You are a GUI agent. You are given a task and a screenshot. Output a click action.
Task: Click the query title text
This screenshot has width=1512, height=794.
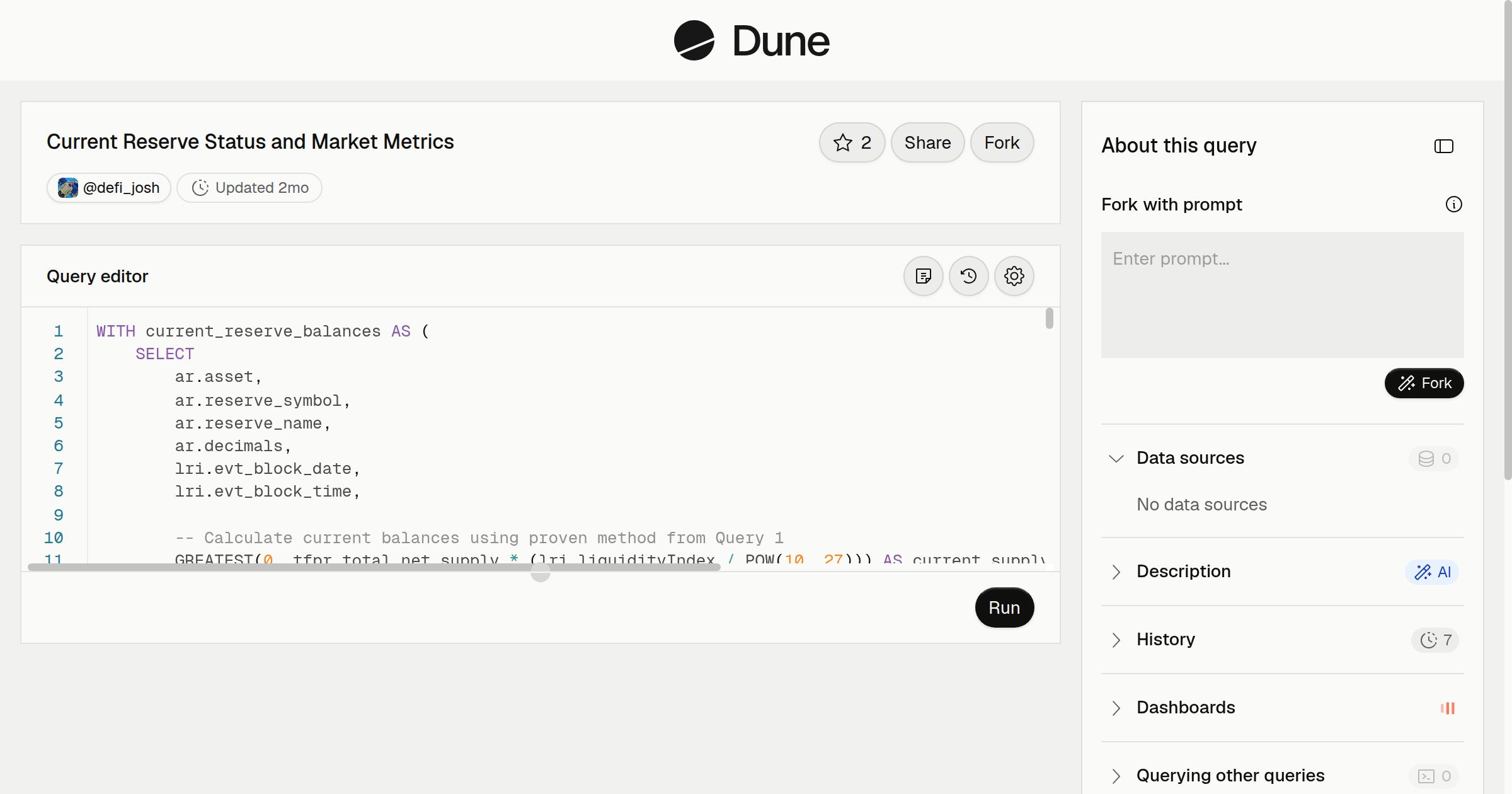pyautogui.click(x=250, y=142)
